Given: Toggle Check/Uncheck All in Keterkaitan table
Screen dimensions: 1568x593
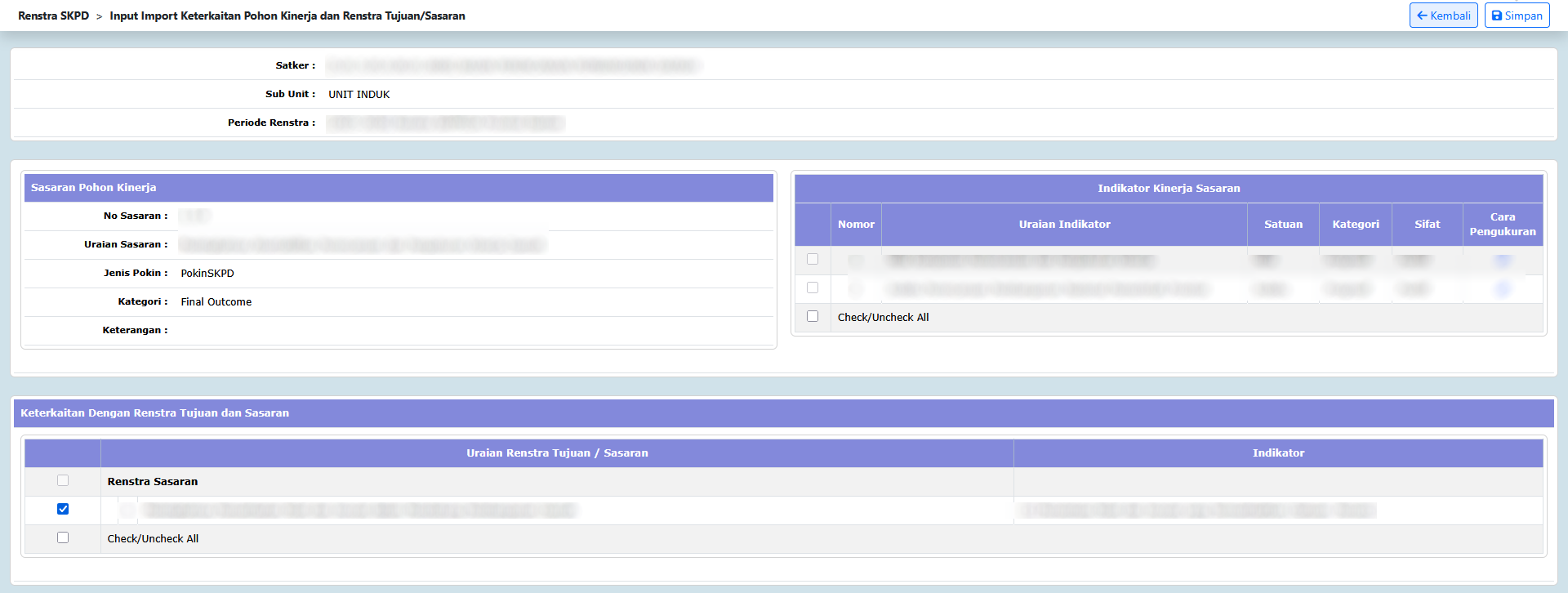Looking at the screenshot, I should (x=63, y=537).
